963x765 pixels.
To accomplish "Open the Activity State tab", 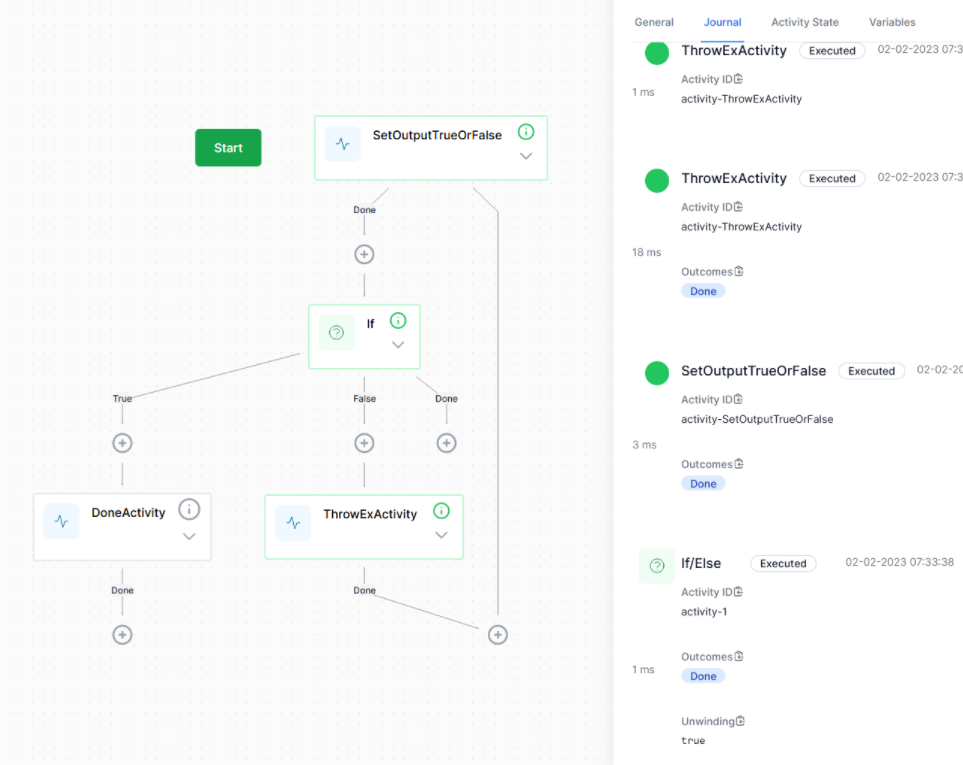I will (x=805, y=22).
